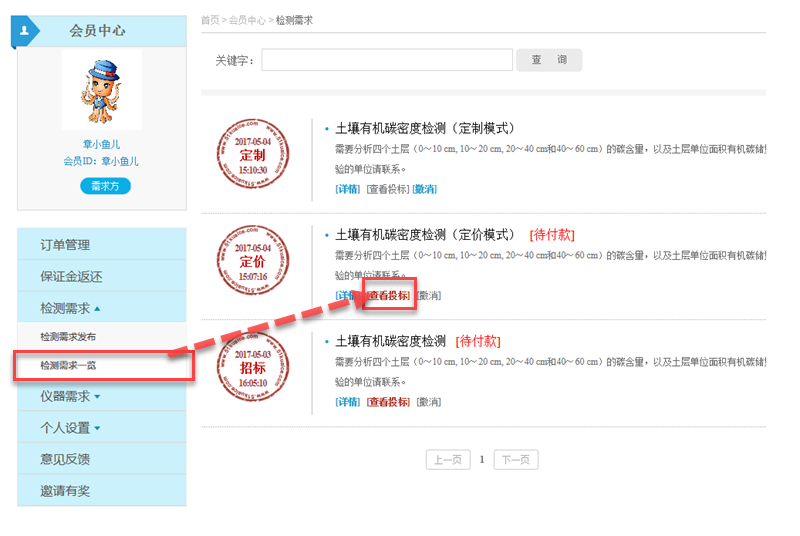Click 查看投标 for the 定价模式 entry

point(388,296)
